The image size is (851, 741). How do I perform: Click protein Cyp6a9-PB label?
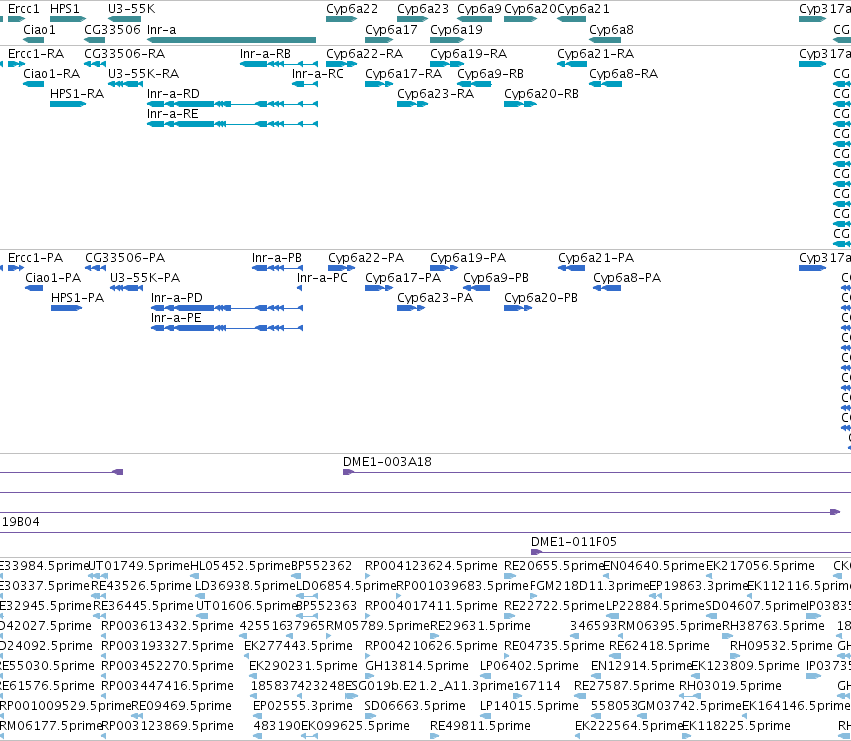(x=496, y=277)
